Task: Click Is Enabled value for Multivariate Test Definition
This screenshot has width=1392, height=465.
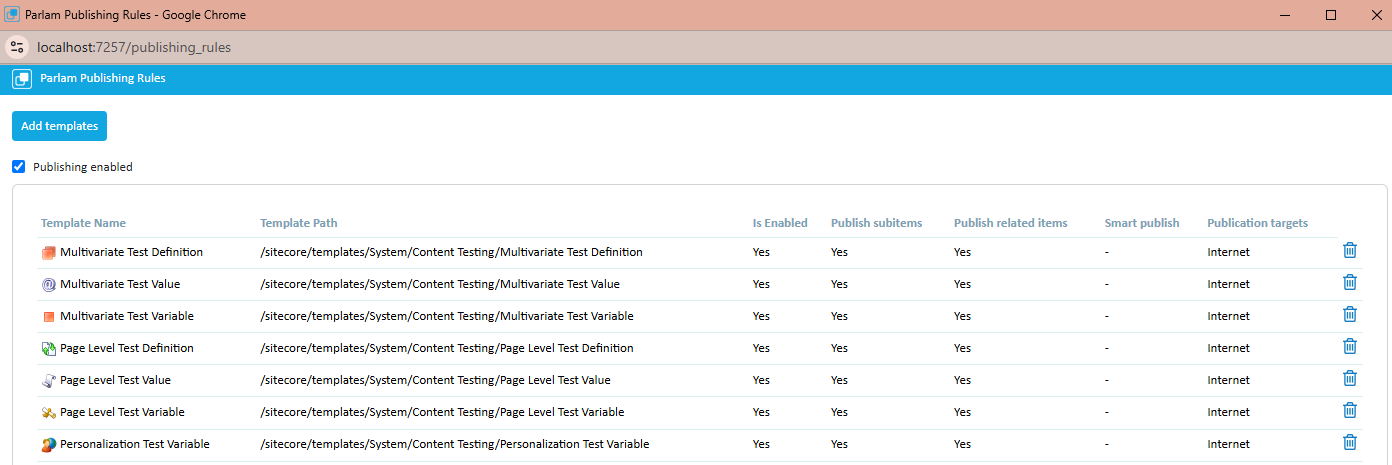Action: tap(762, 252)
